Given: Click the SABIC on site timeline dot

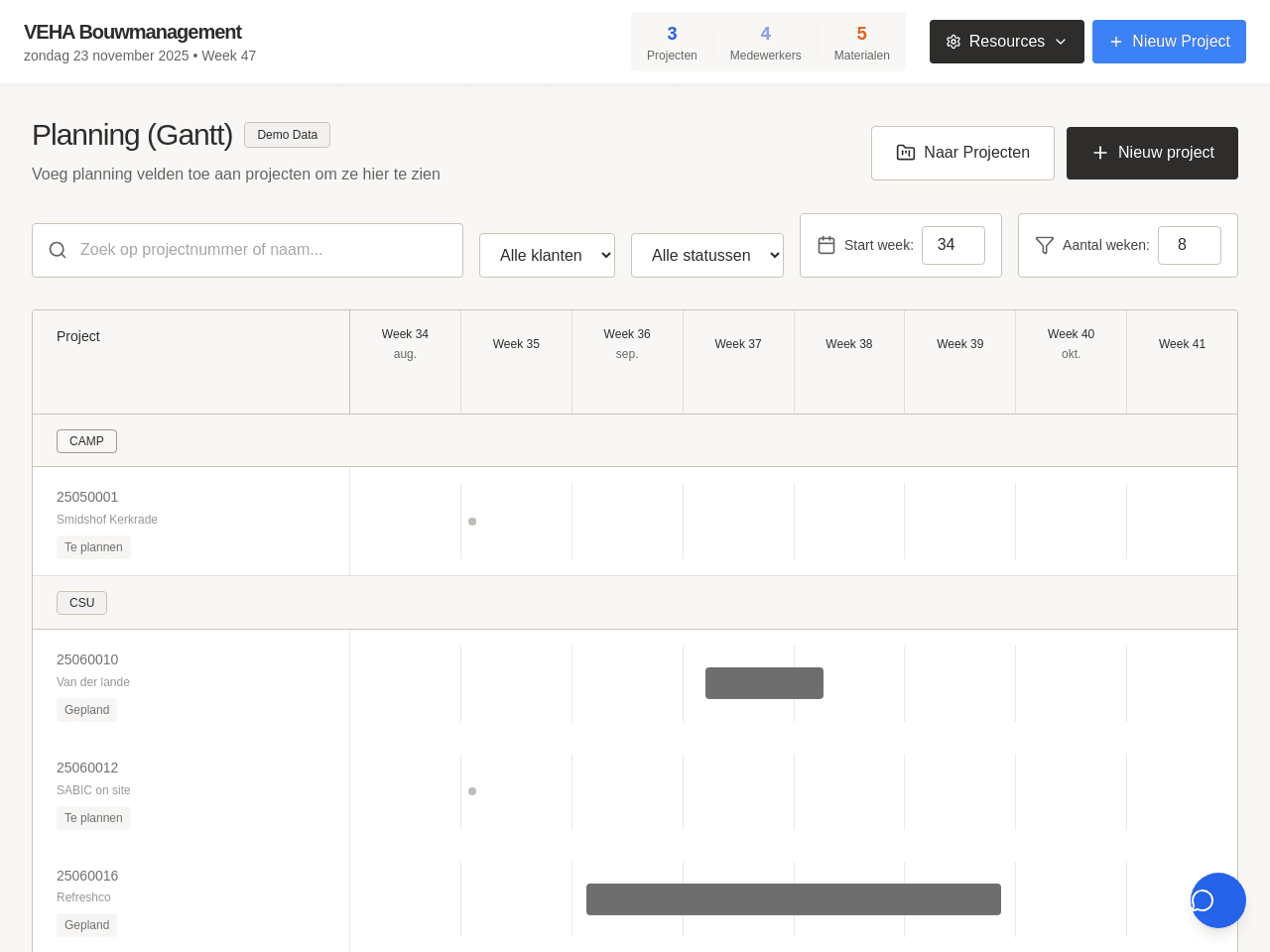Looking at the screenshot, I should [x=472, y=791].
